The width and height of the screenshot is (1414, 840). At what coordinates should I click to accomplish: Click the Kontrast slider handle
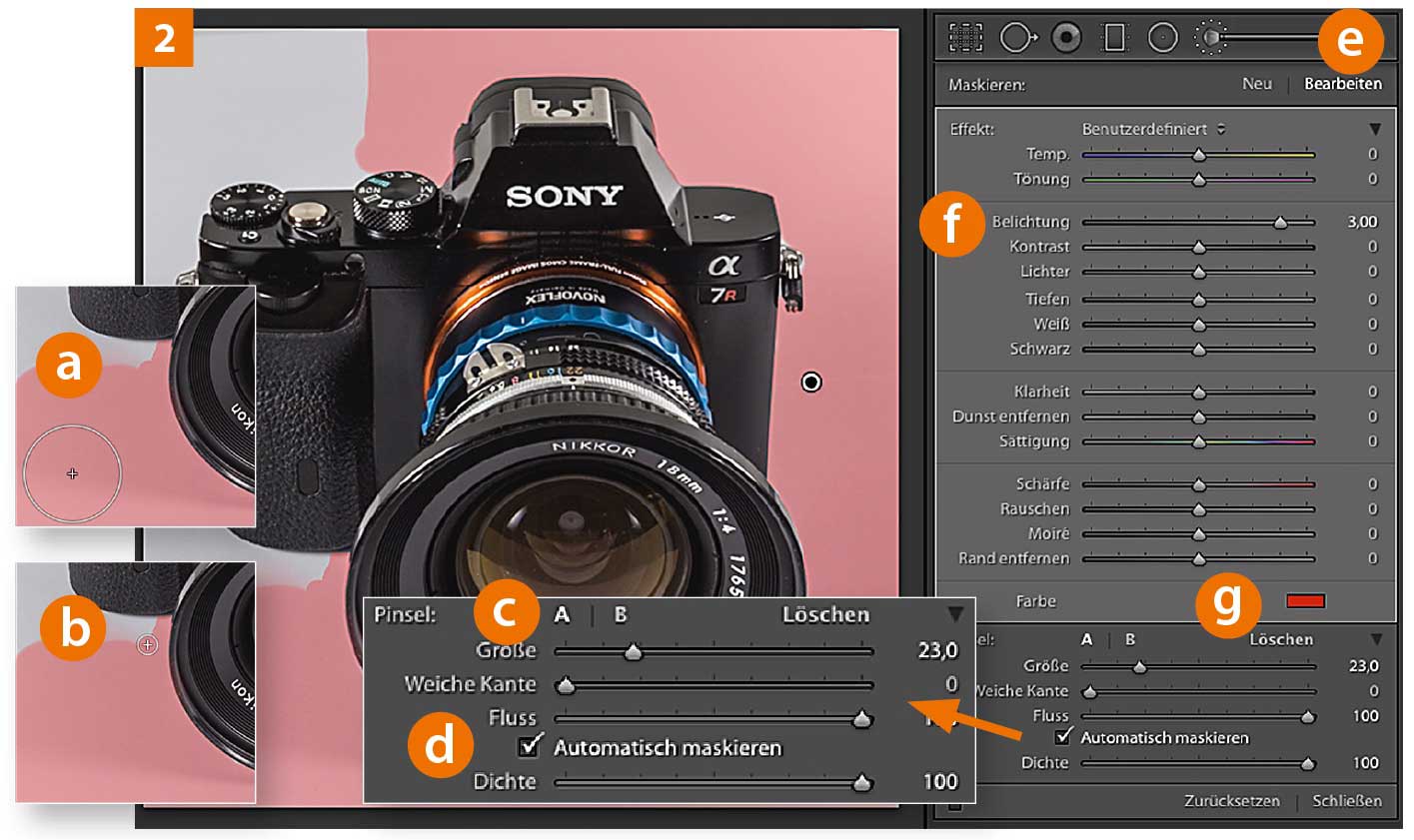1199,247
